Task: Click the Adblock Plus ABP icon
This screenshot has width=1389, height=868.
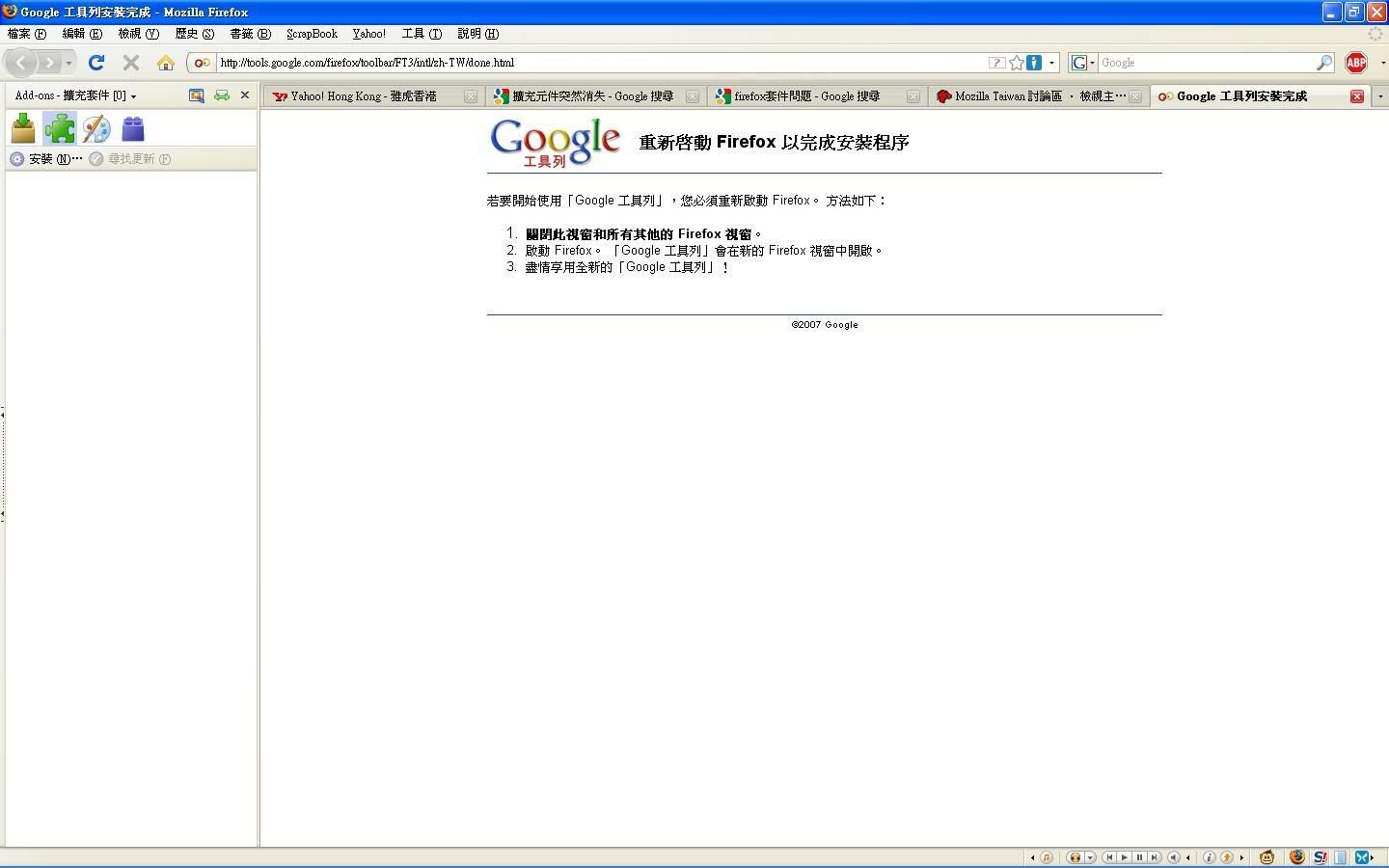Action: click(1356, 63)
